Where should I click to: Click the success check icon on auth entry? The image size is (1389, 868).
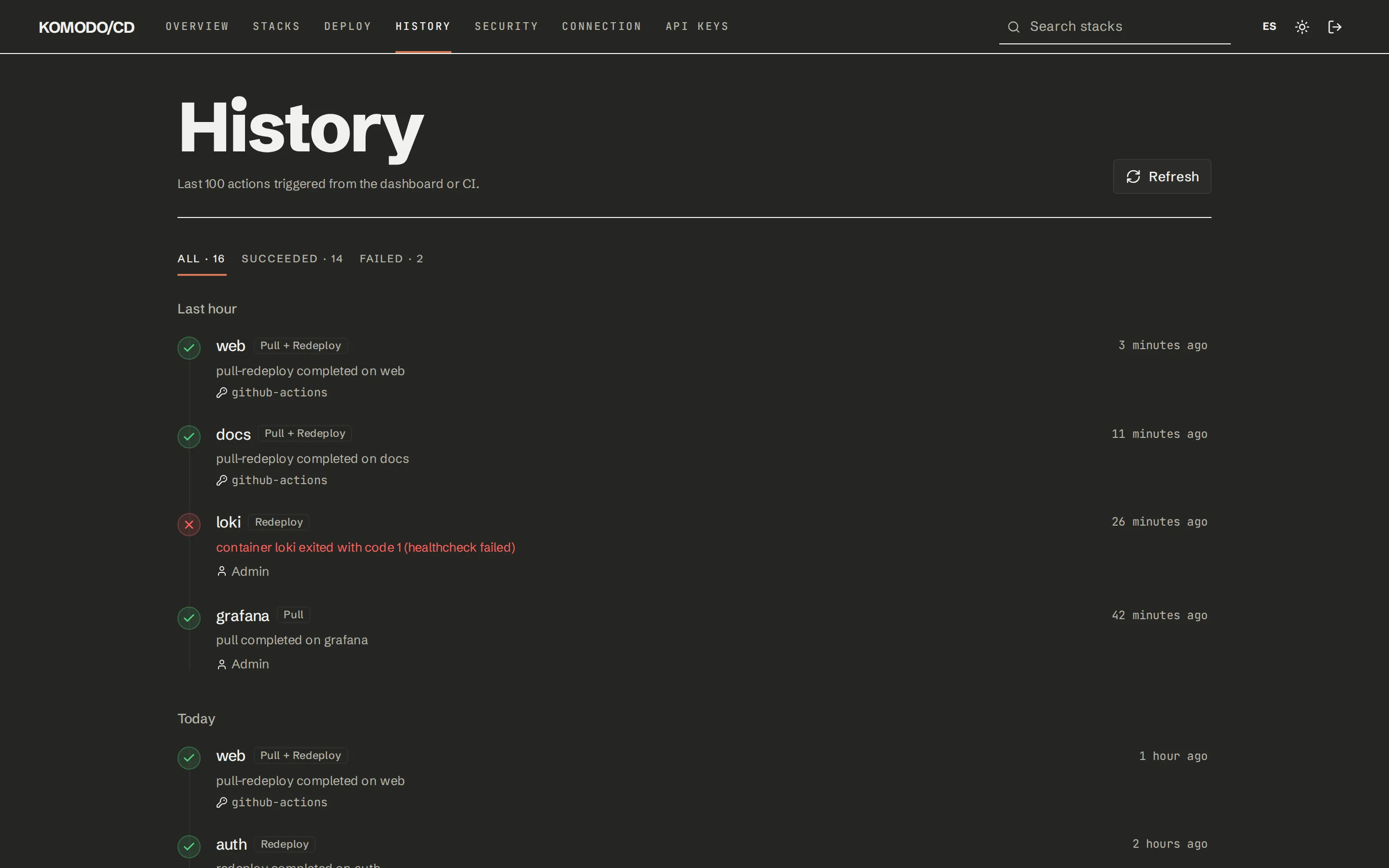pos(189,846)
